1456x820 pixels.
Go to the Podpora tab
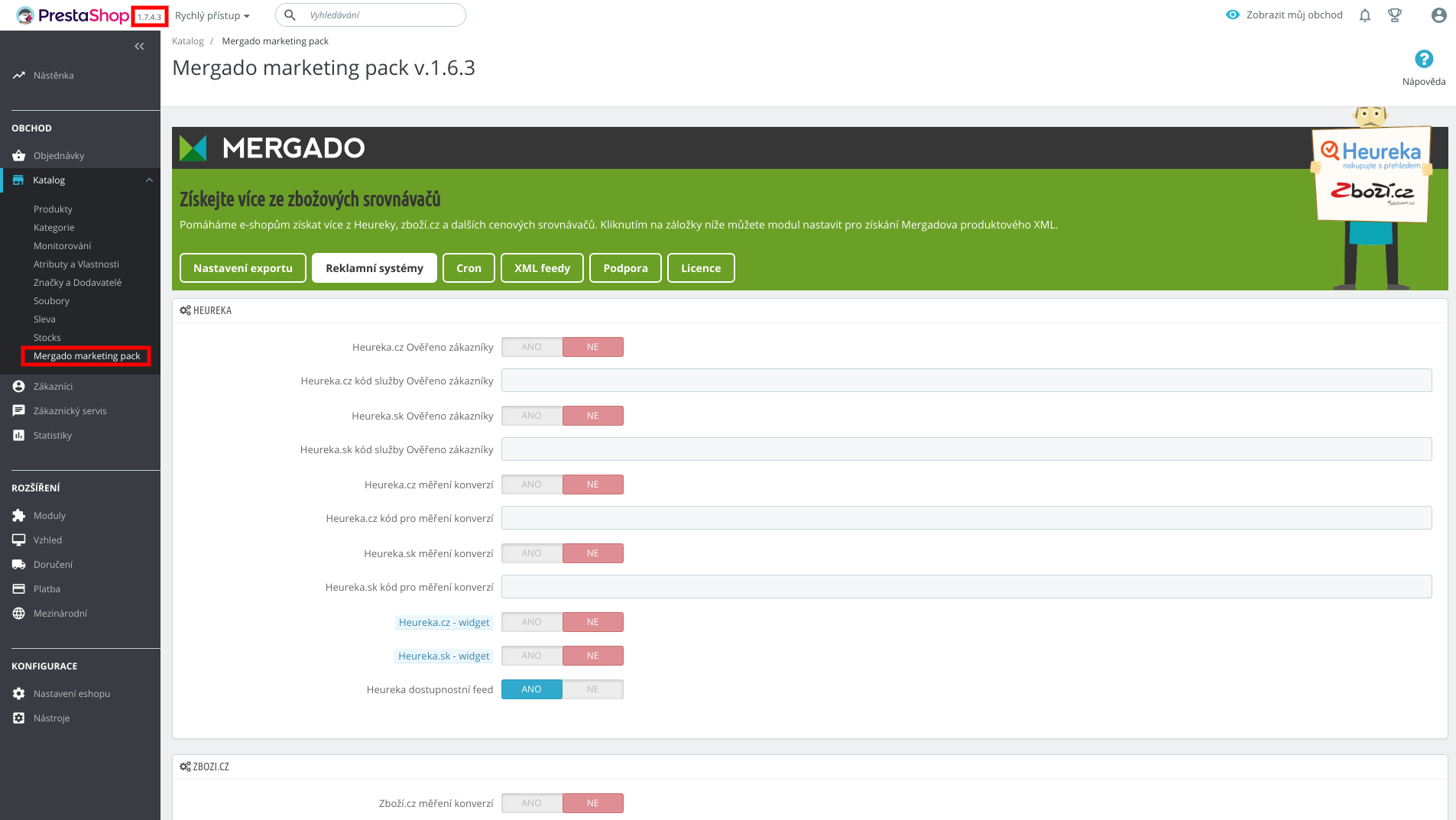point(625,268)
